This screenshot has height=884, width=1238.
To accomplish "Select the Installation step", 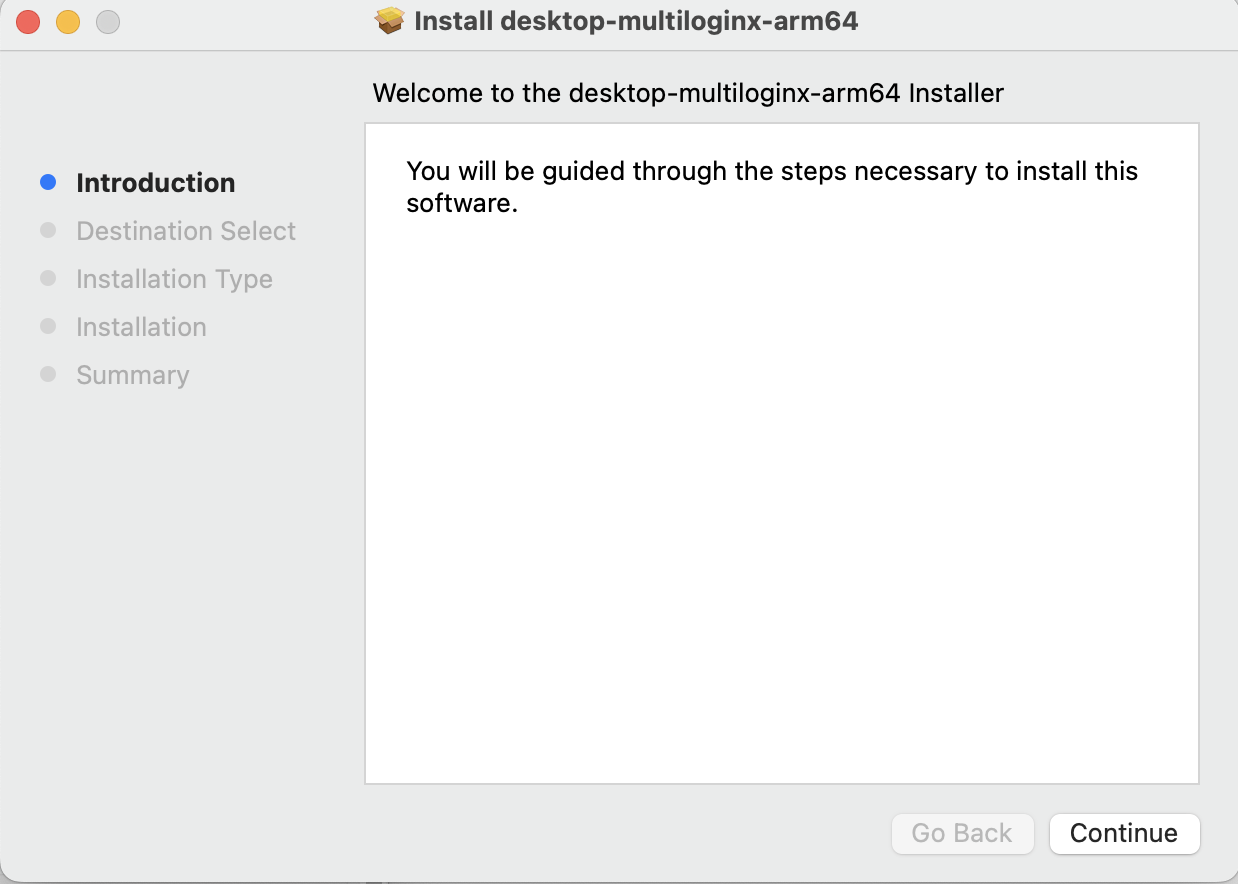I will pyautogui.click(x=141, y=327).
